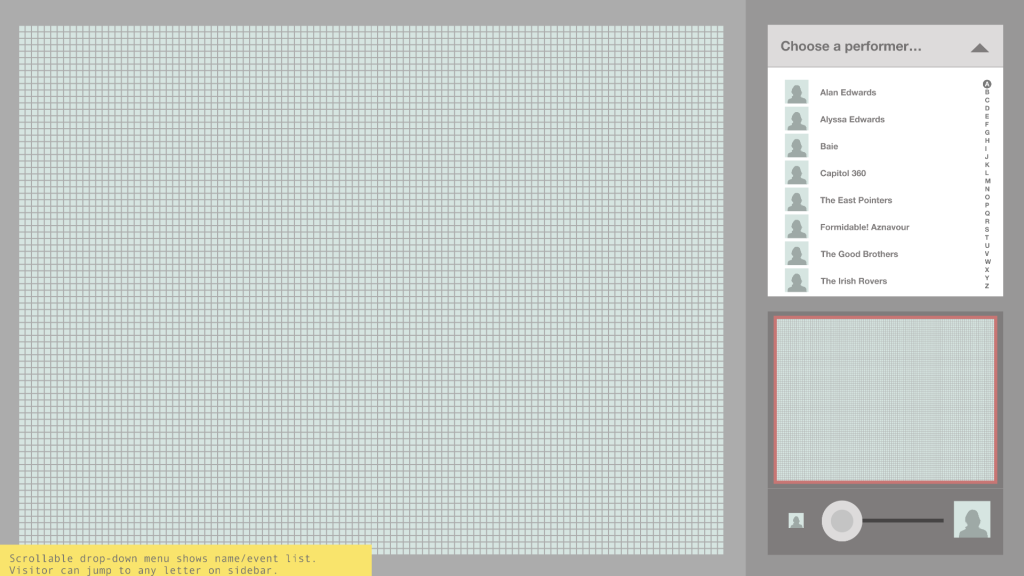1024x576 pixels.
Task: Choose The Irish Rovers name in list
Action: click(853, 281)
